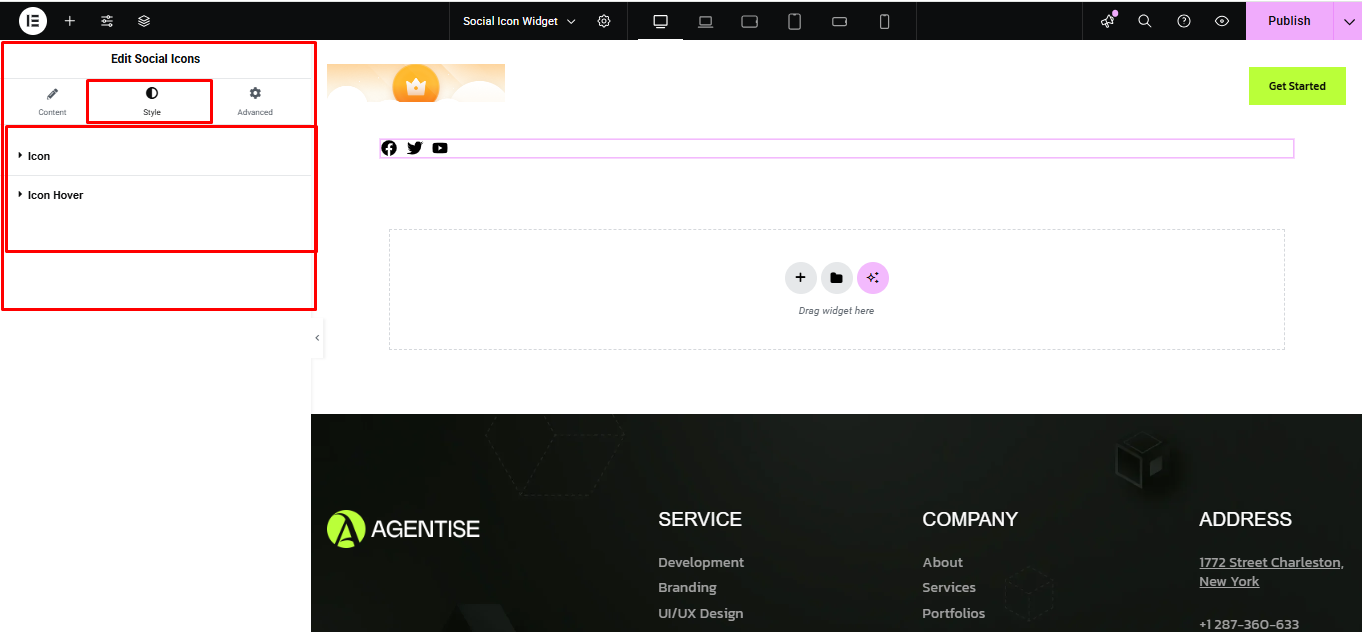Switch to Tablet portrait preview

tap(795, 21)
